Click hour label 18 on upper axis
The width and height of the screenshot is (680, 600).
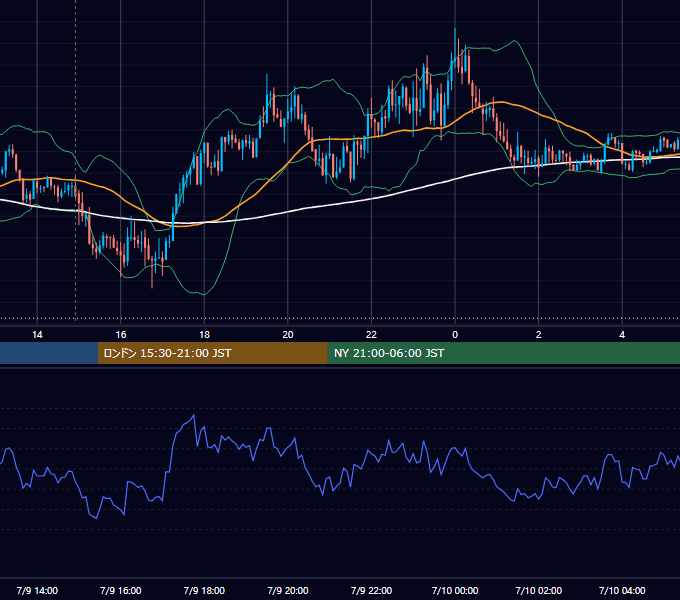pyautogui.click(x=204, y=335)
